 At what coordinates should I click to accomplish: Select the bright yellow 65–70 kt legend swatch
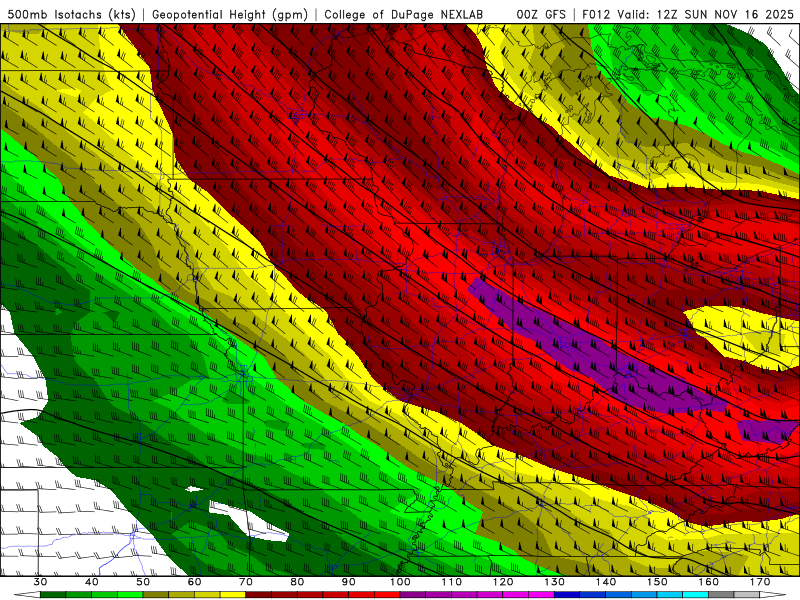[233, 595]
